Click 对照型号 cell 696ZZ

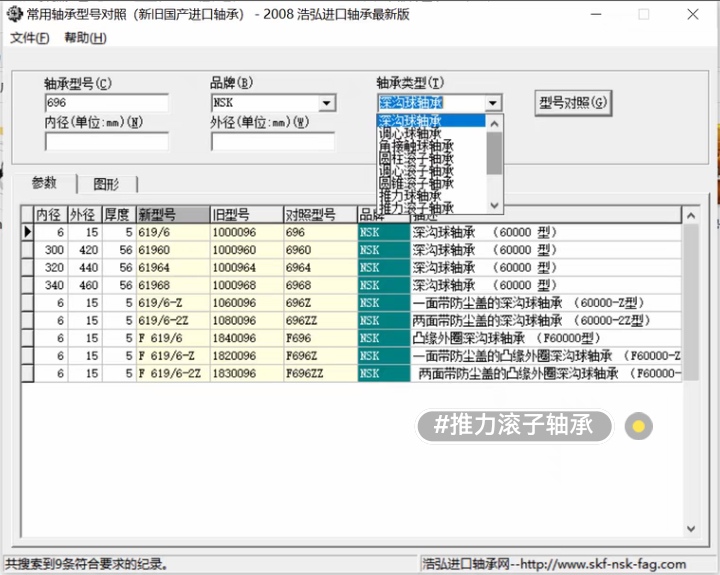(x=321, y=321)
